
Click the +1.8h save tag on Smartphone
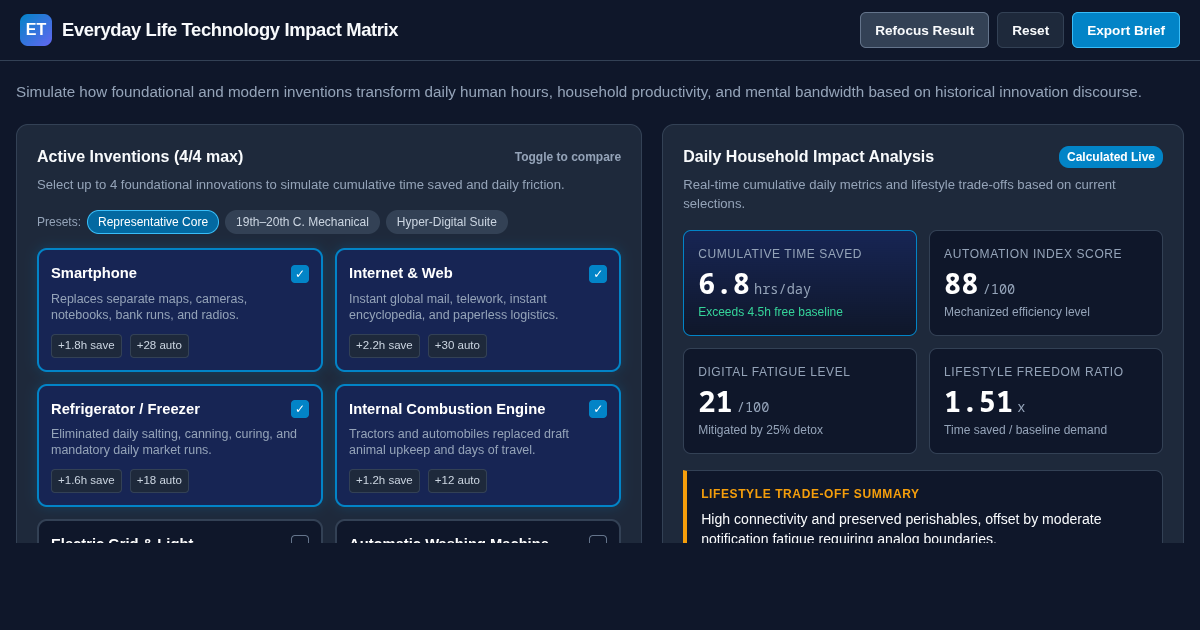click(86, 346)
